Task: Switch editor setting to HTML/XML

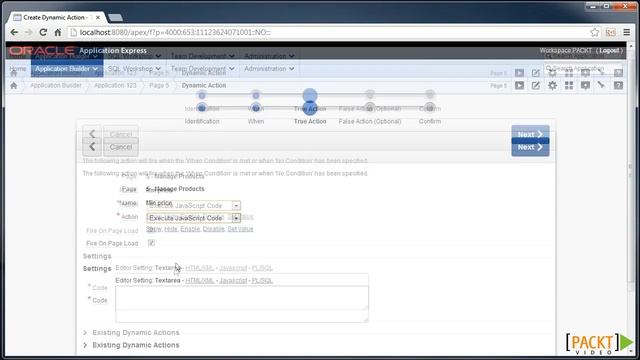Action: [x=200, y=280]
